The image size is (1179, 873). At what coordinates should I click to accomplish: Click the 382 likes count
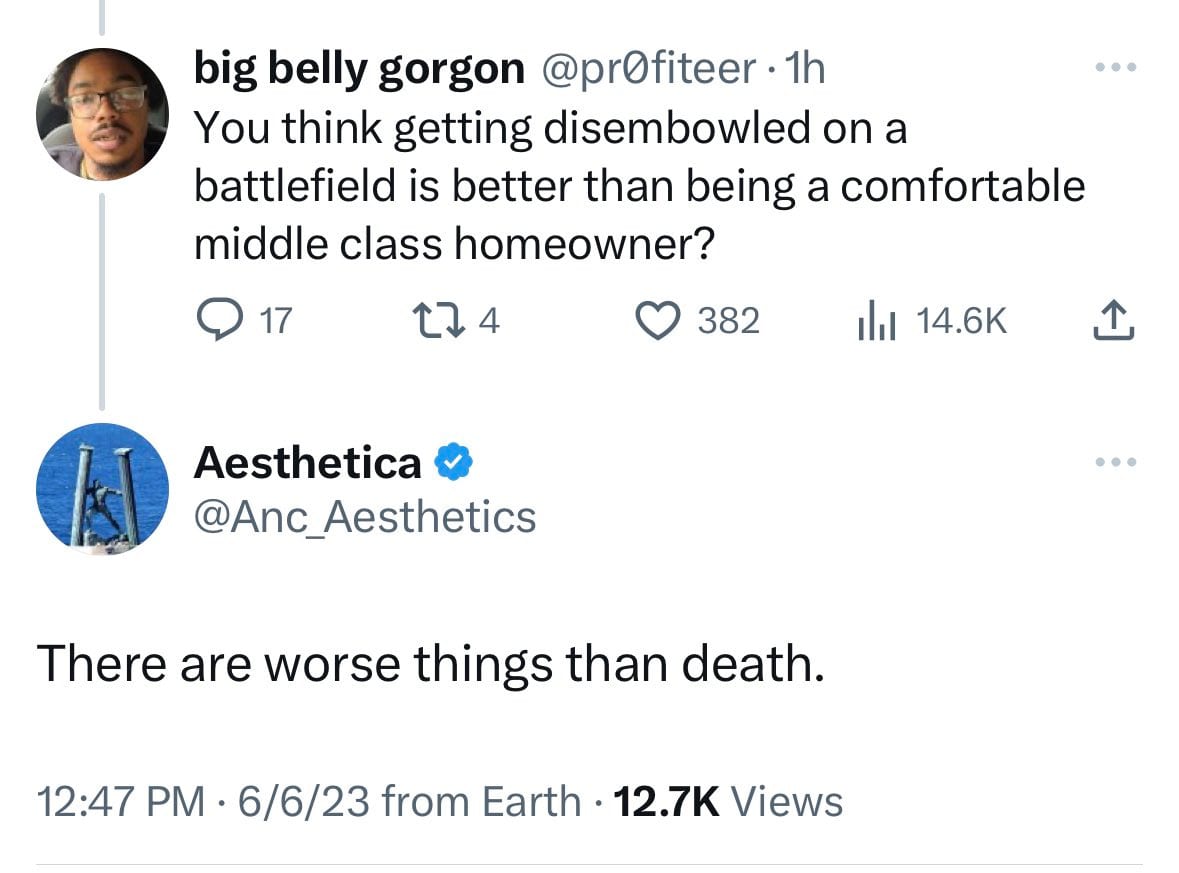coord(729,321)
